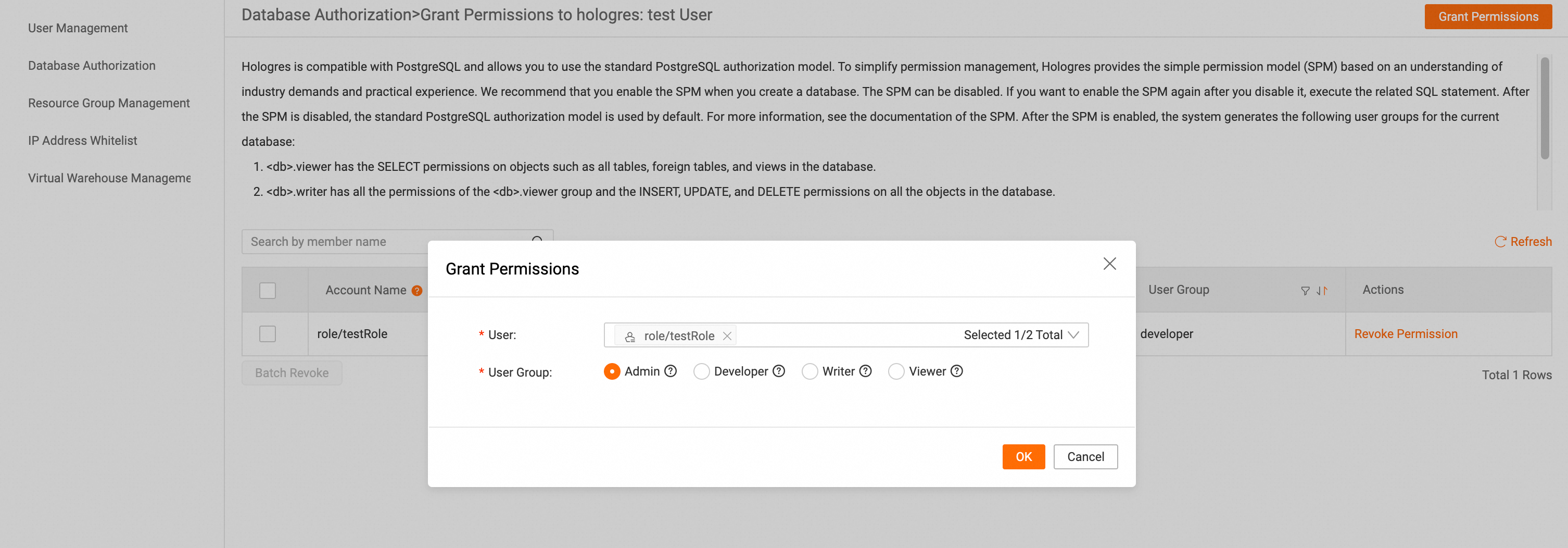This screenshot has width=1568, height=548.
Task: Select the Viewer radio button
Action: pos(896,371)
